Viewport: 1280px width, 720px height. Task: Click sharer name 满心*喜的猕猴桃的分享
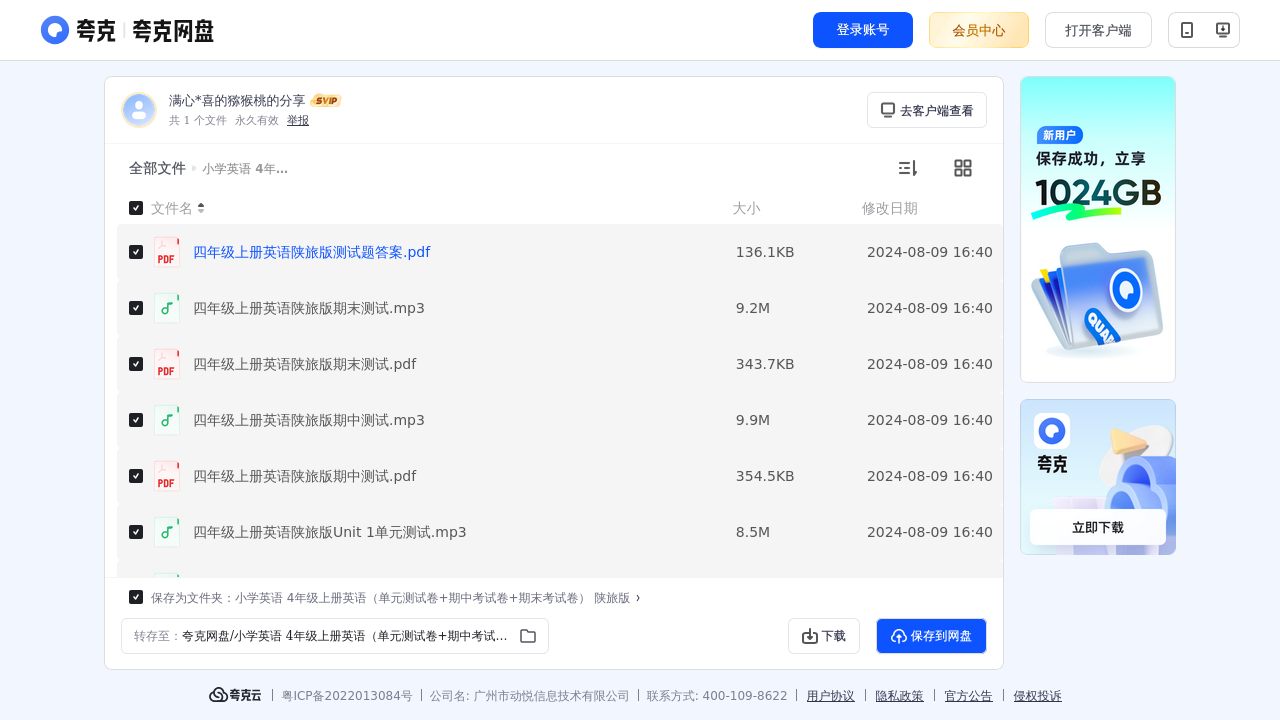tap(237, 101)
